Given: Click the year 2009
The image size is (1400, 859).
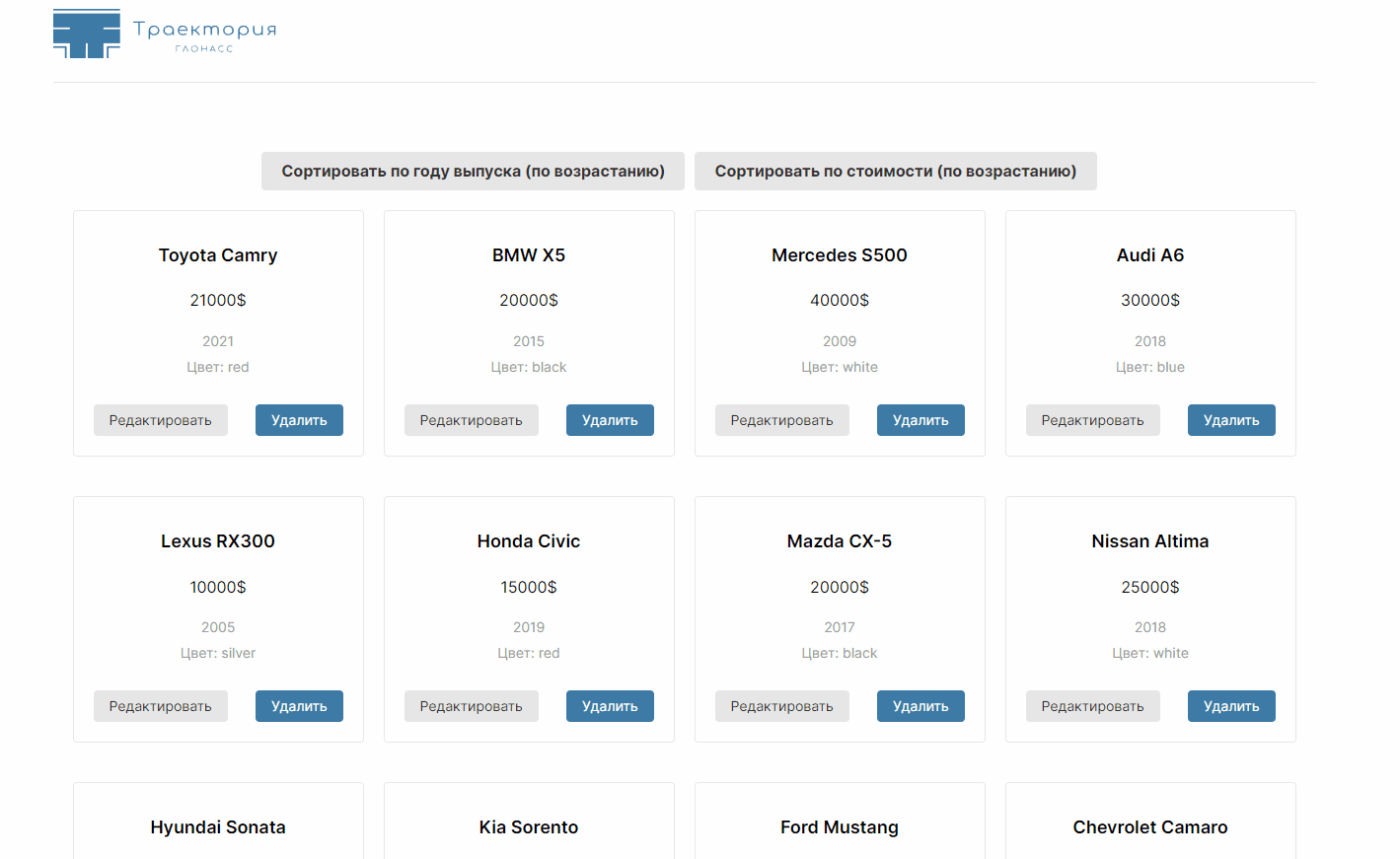Looking at the screenshot, I should (840, 341).
